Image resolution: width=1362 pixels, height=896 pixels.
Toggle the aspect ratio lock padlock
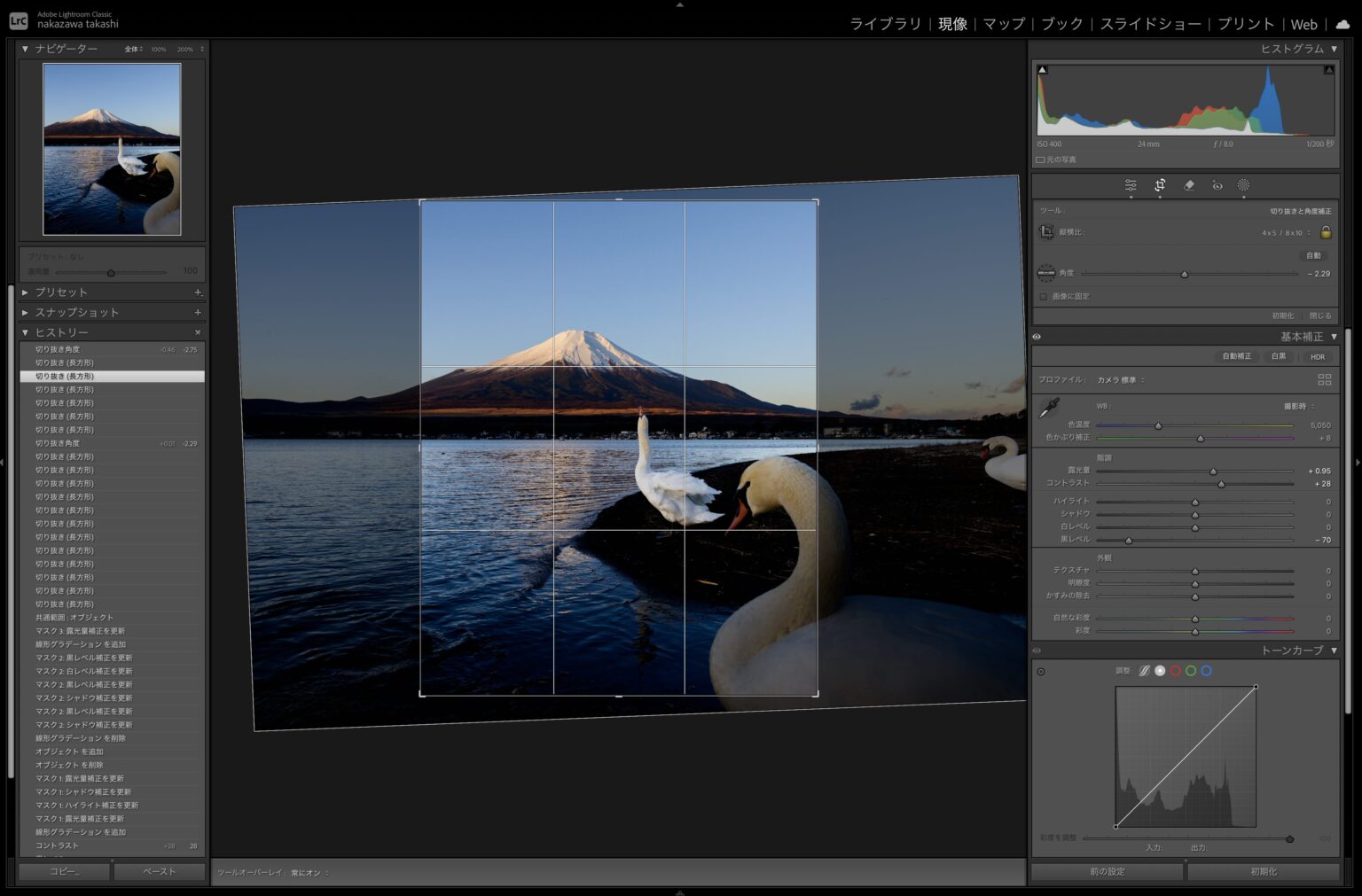(x=1326, y=232)
